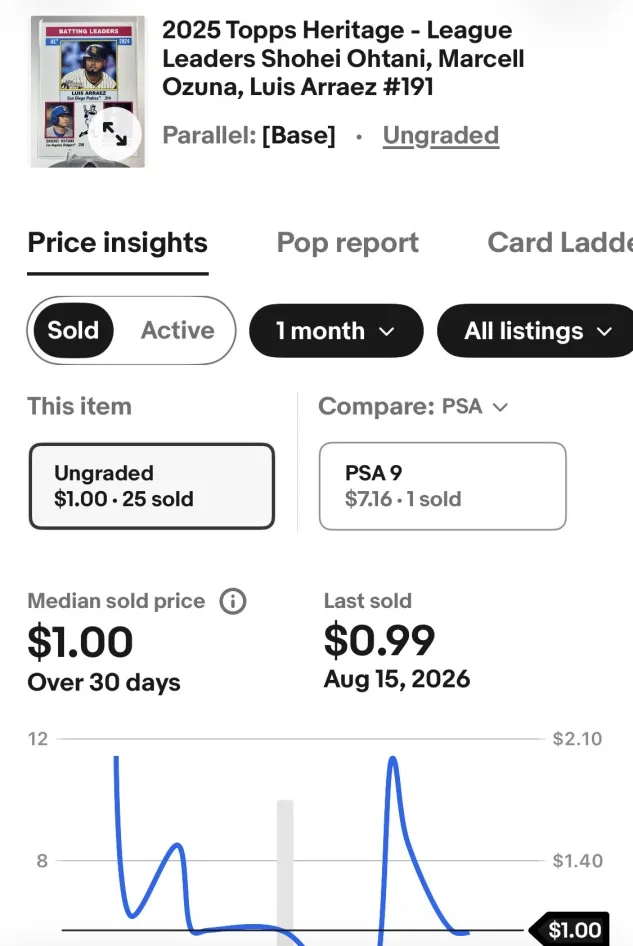Image resolution: width=633 pixels, height=946 pixels.
Task: Click the chevron next to PSA
Action: (500, 408)
